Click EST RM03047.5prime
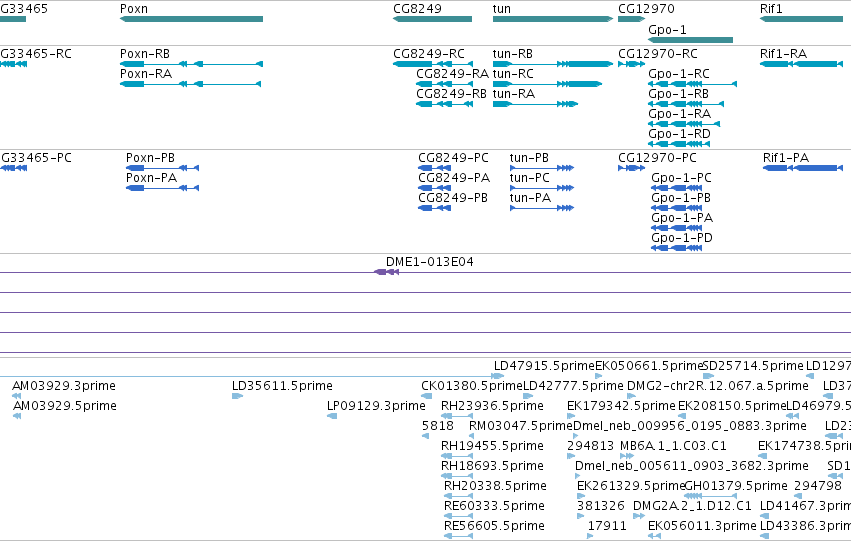 [x=472, y=436]
